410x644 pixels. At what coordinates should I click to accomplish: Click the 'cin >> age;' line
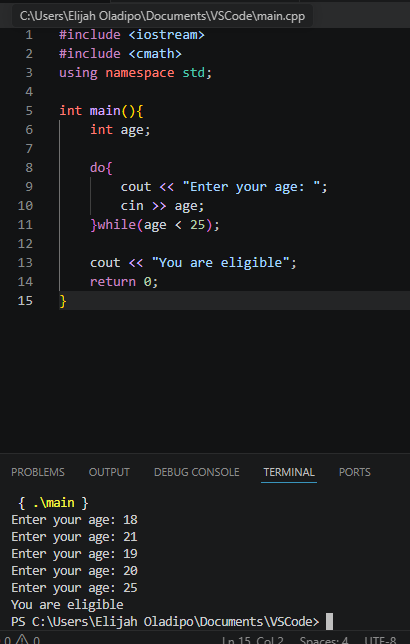162,206
